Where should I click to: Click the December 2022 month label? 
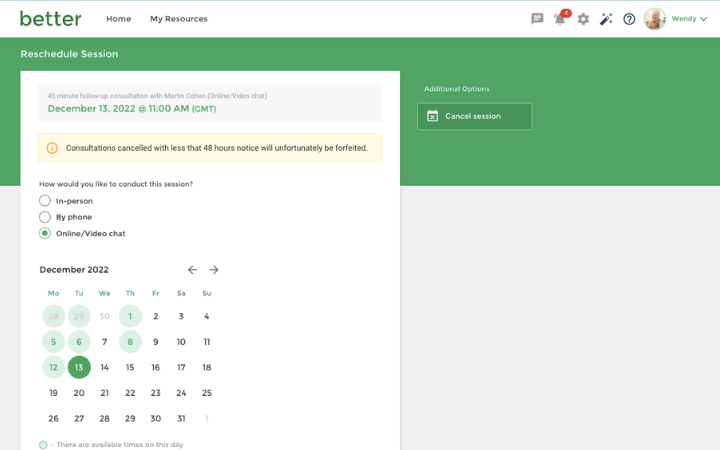pyautogui.click(x=74, y=270)
